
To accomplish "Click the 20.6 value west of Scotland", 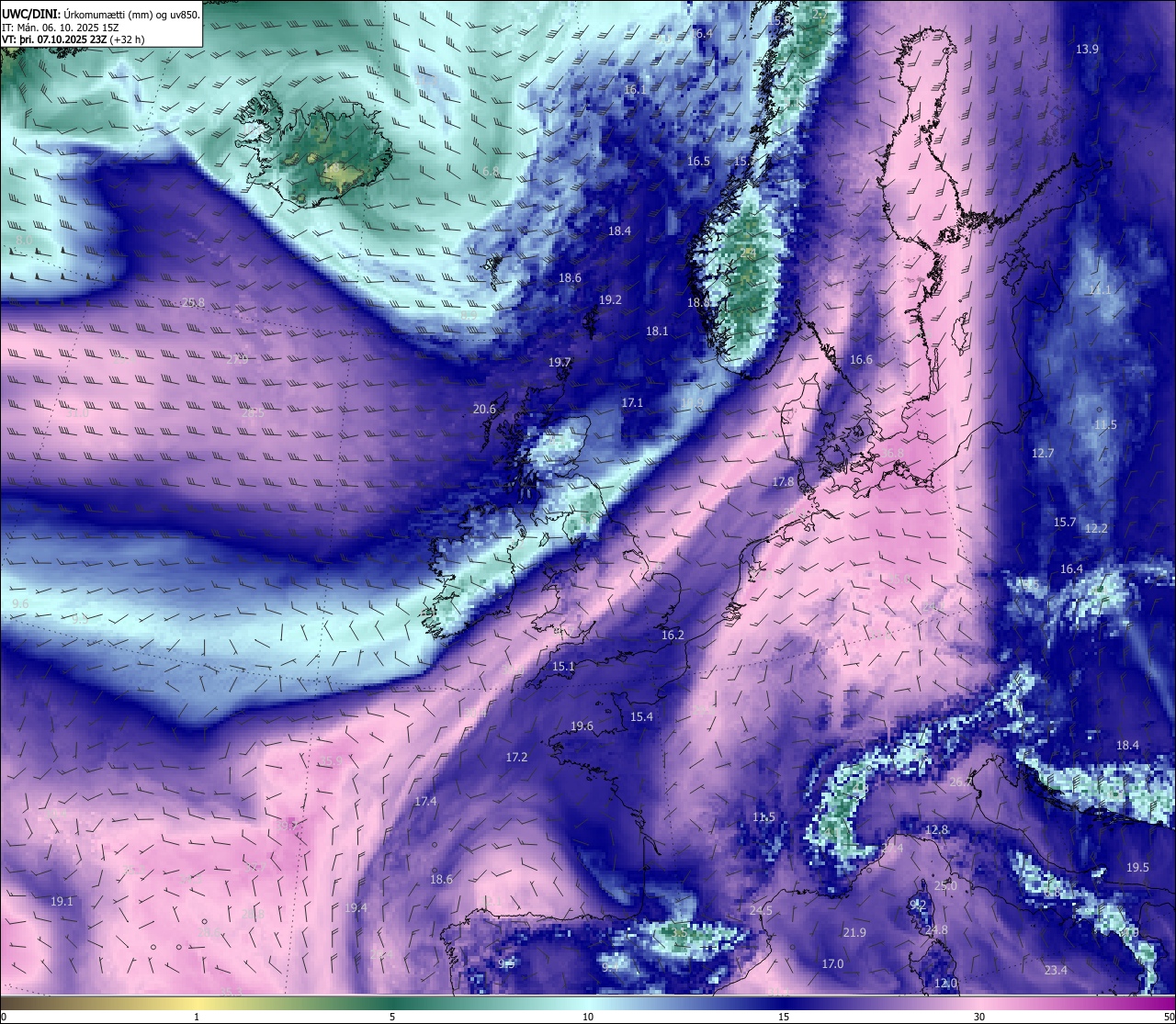I will [484, 410].
